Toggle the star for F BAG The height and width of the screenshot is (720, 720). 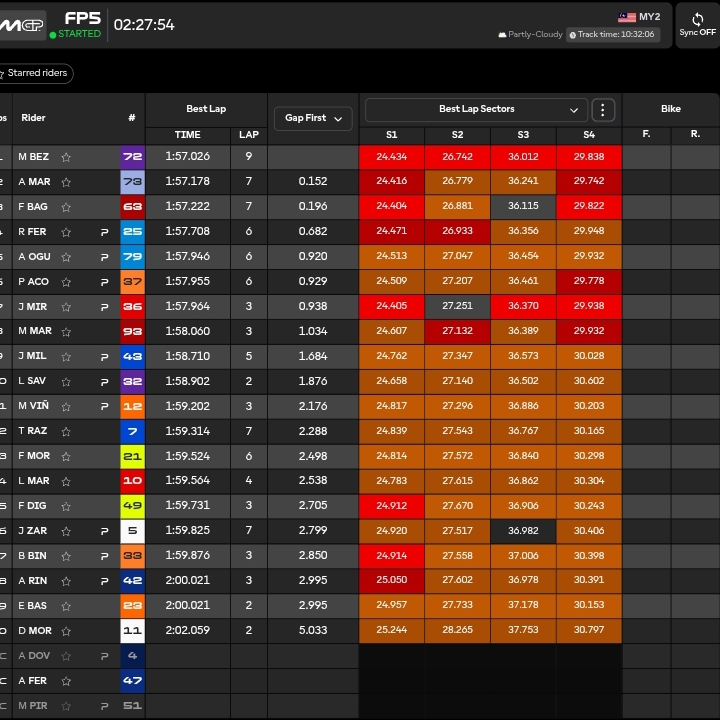point(66,207)
